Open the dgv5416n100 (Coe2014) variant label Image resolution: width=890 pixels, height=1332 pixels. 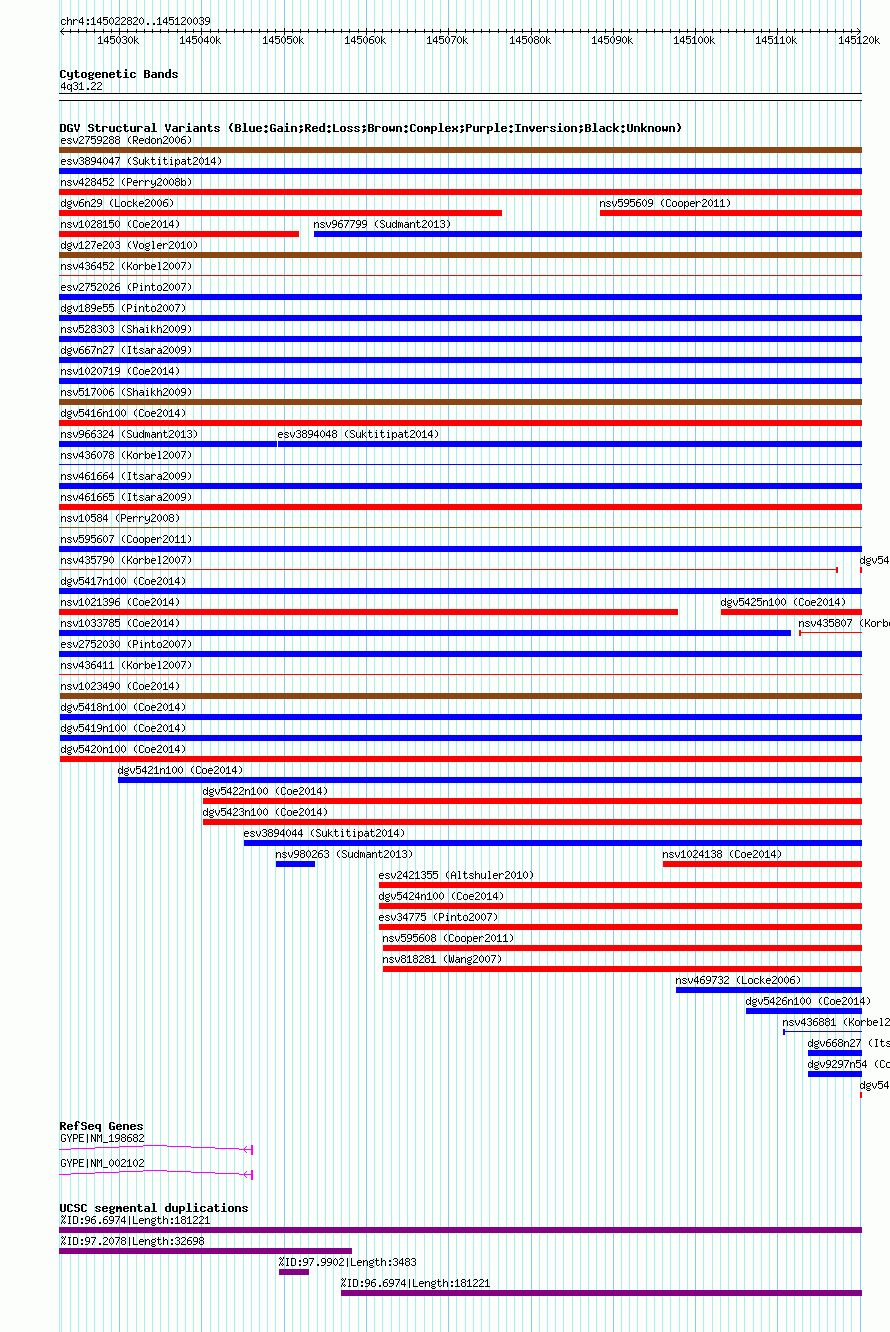pyautogui.click(x=123, y=413)
